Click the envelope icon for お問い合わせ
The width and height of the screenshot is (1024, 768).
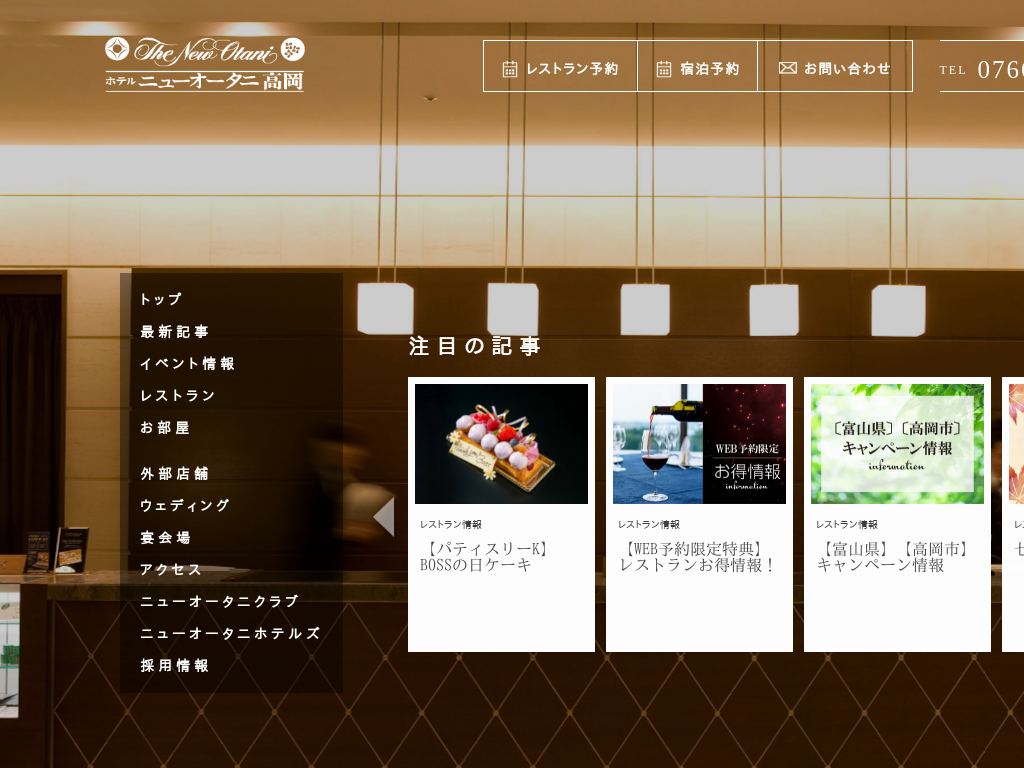pos(788,68)
